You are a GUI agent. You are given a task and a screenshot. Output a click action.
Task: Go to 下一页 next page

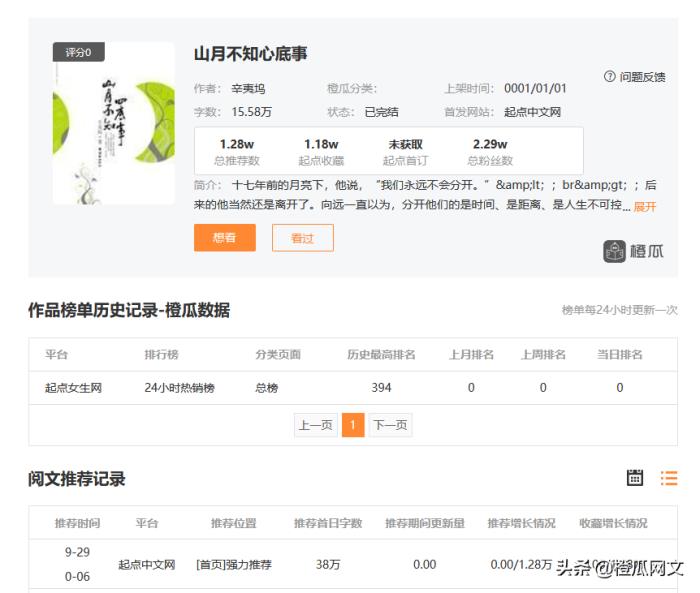[390, 425]
